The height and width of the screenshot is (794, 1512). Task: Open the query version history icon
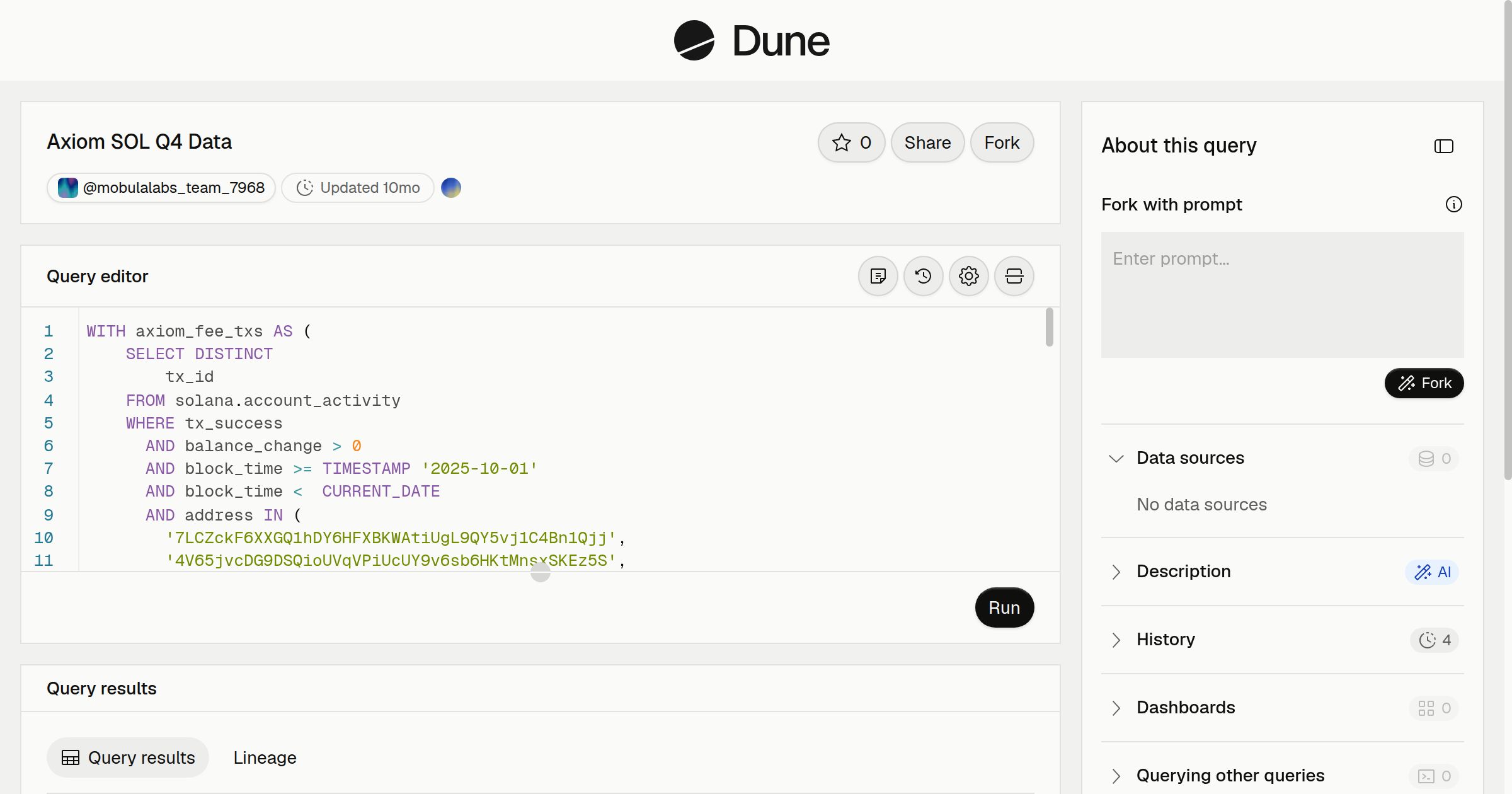923,276
